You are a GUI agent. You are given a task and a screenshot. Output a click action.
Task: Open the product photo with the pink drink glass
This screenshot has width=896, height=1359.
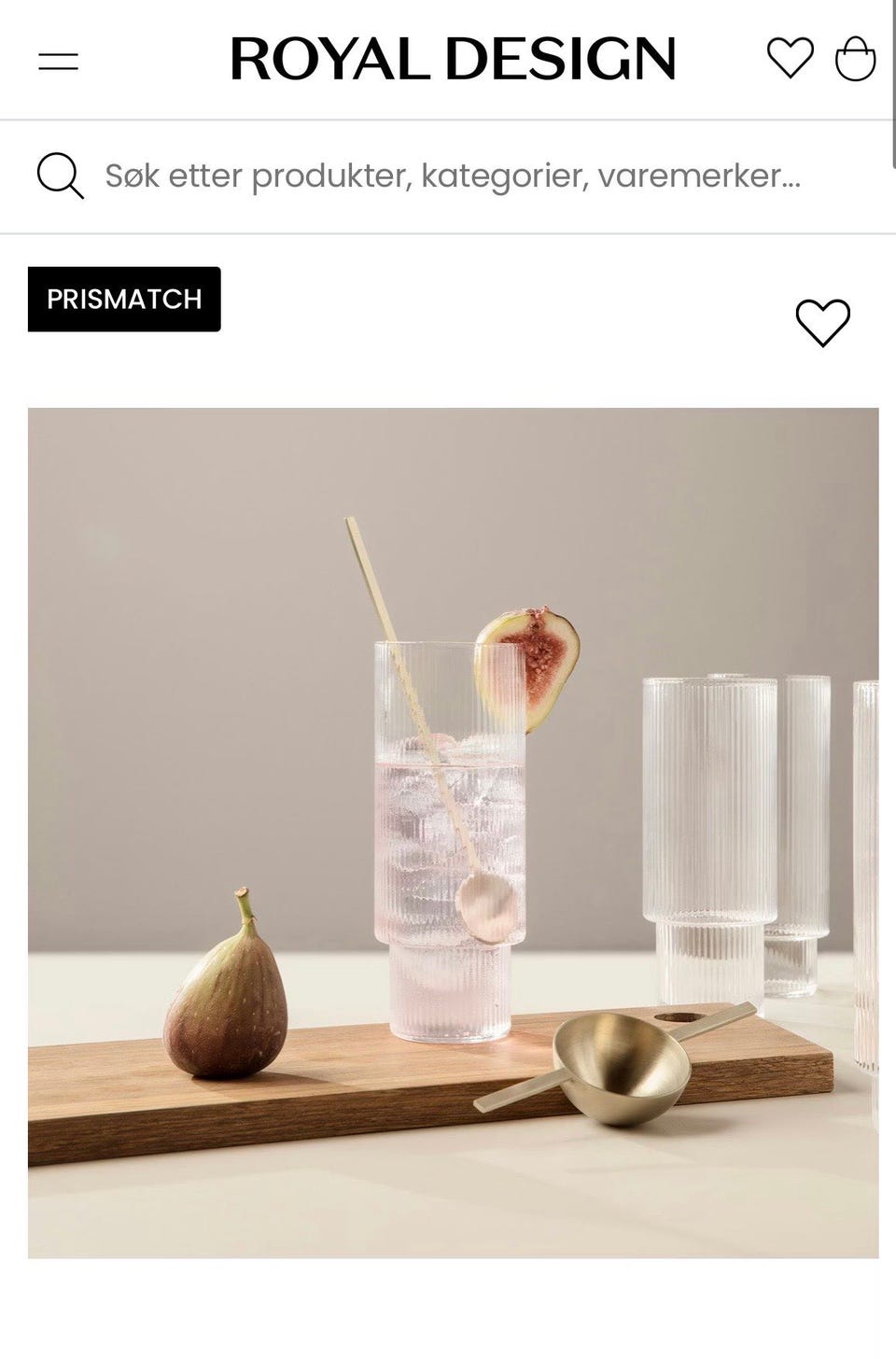[453, 833]
